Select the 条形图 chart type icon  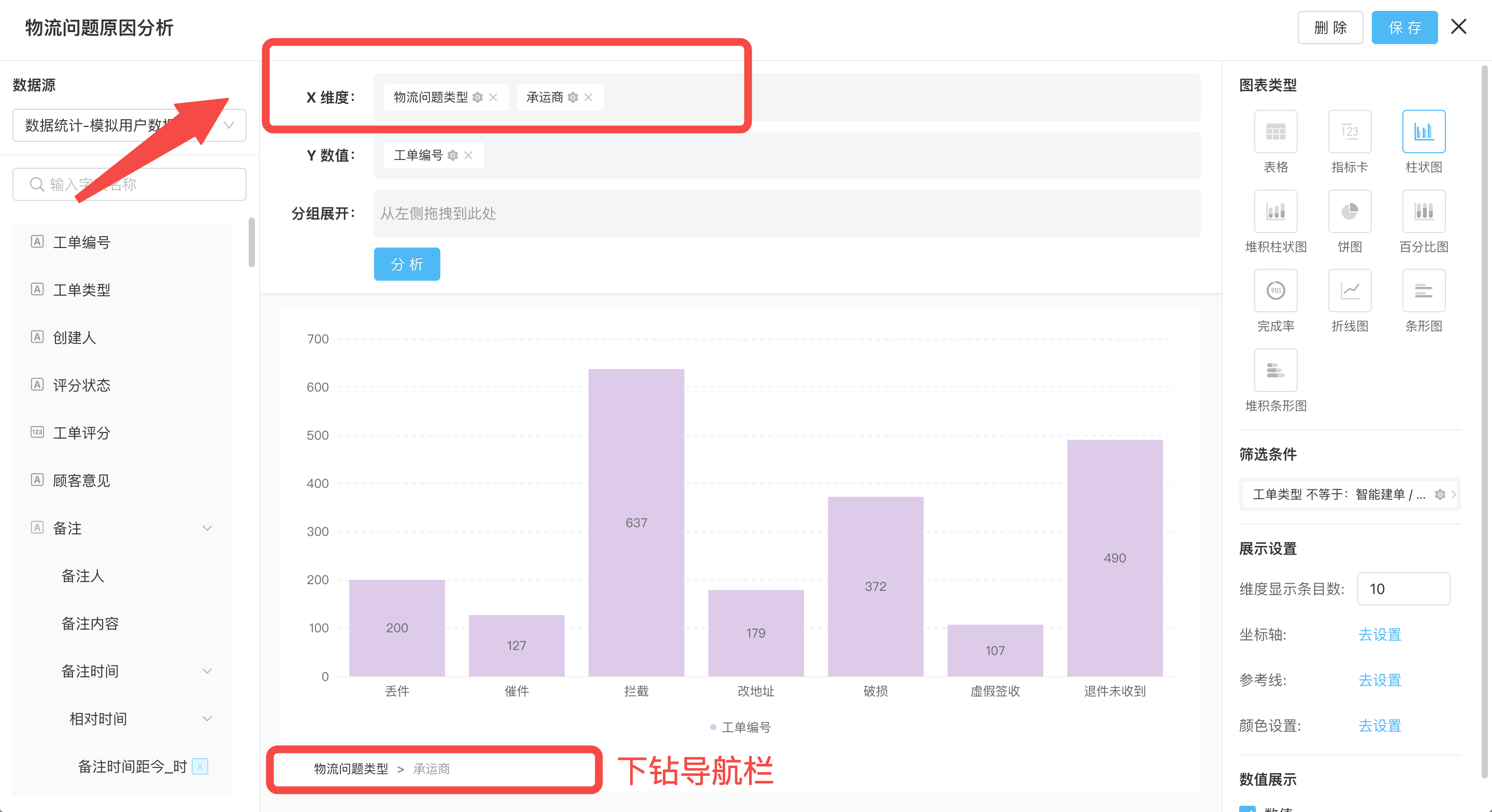coord(1423,290)
